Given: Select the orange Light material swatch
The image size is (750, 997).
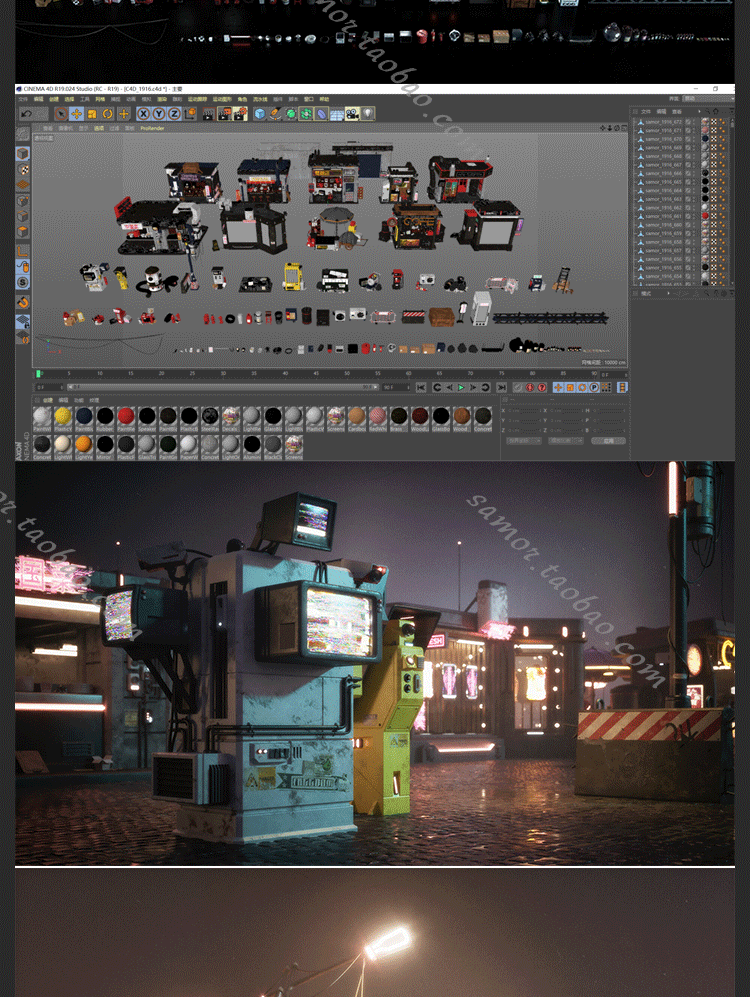Looking at the screenshot, I should coord(84,446).
